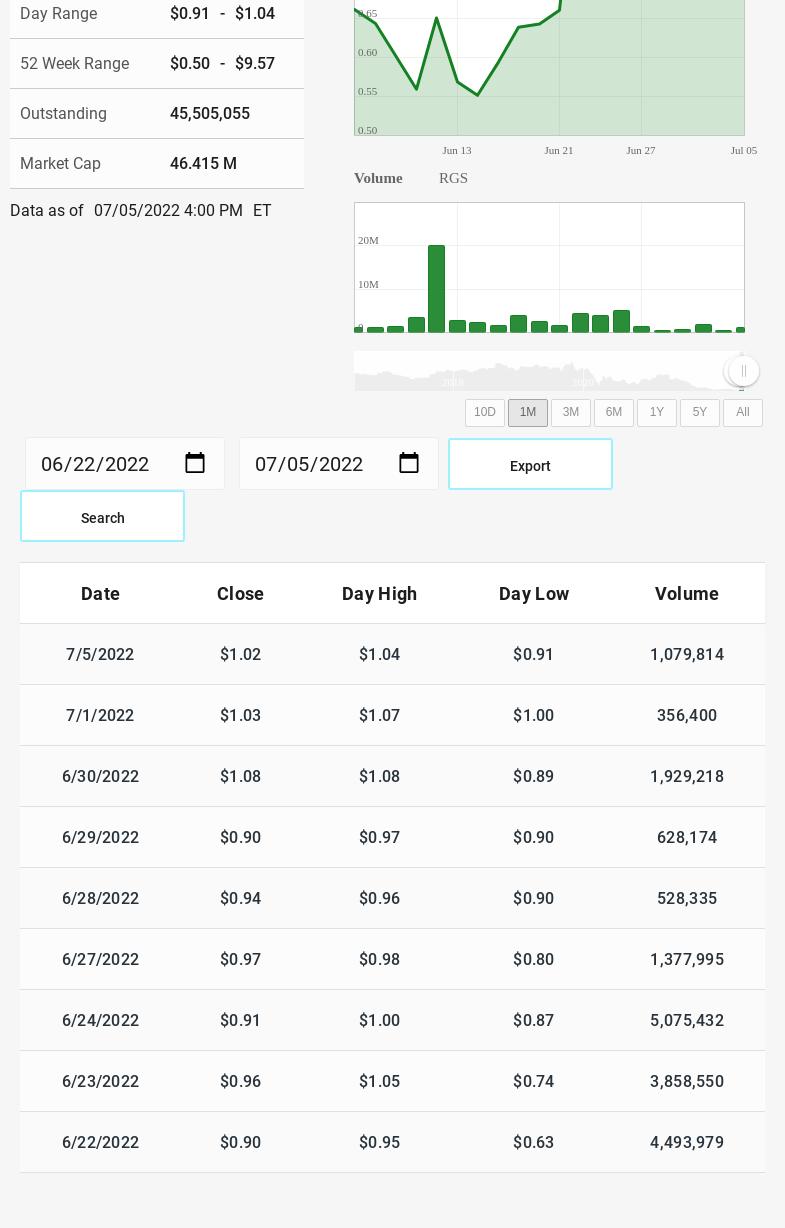Grab the chart range navigator handle

[x=743, y=371]
